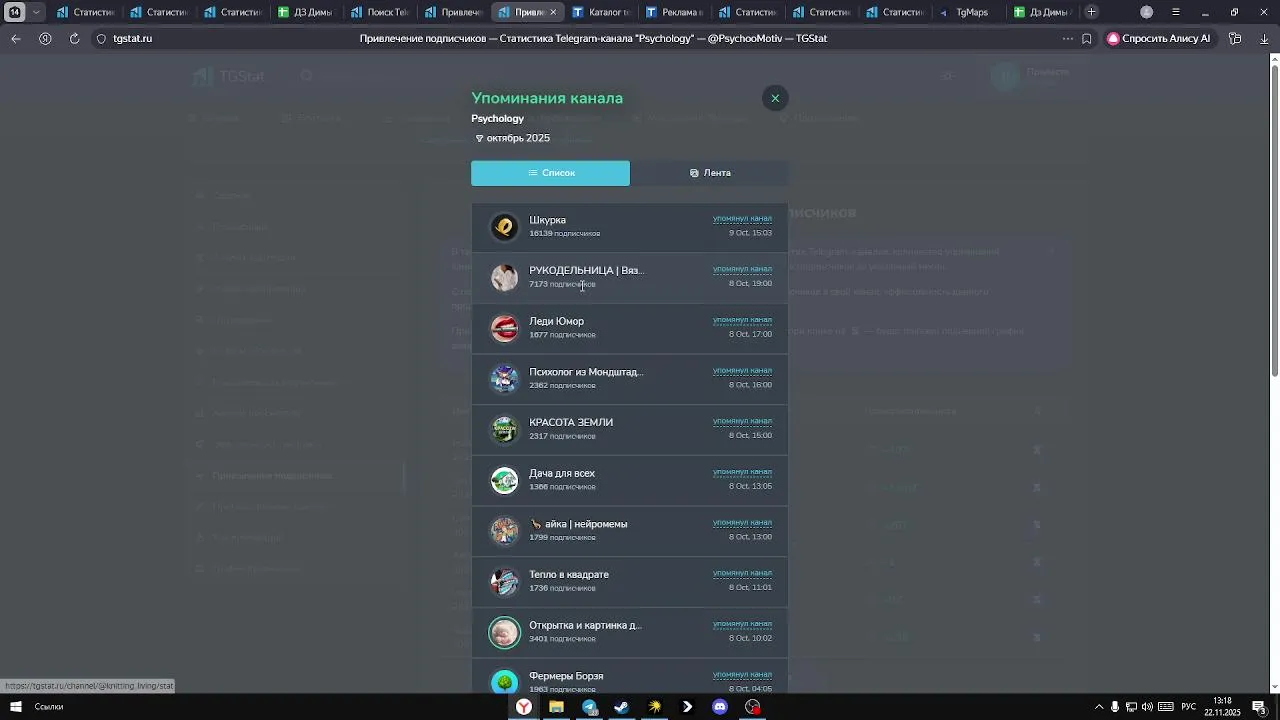Open the Тепло в квадрате channel name
This screenshot has height=720, width=1280.
click(569, 574)
